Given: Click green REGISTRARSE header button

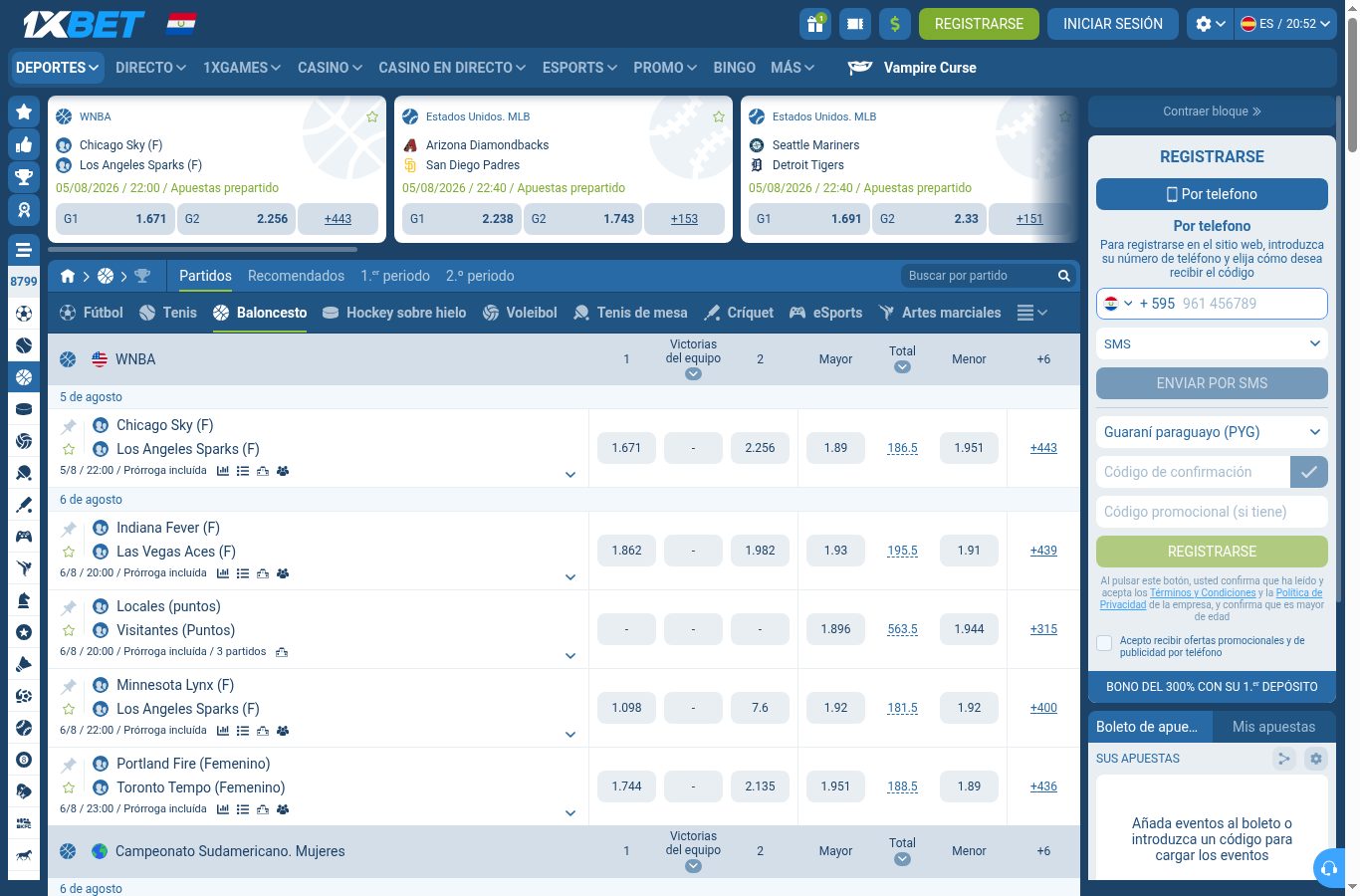Looking at the screenshot, I should [x=979, y=24].
